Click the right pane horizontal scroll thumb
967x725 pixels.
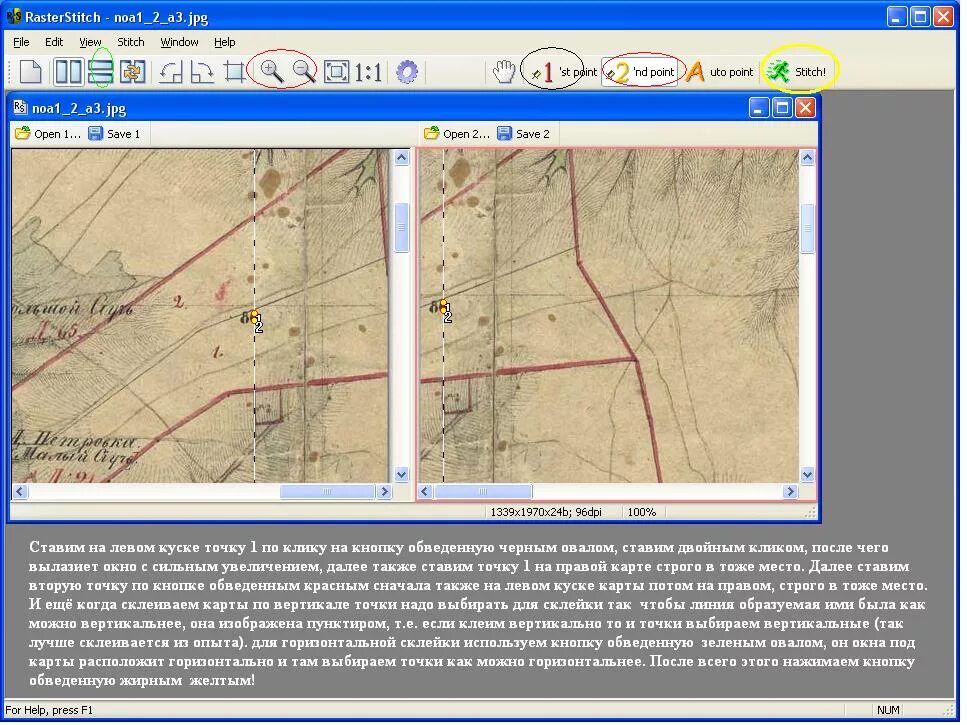click(x=483, y=492)
